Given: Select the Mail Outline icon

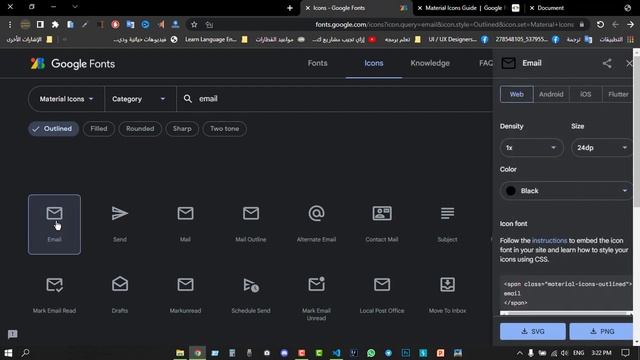Looking at the screenshot, I should 251,213.
